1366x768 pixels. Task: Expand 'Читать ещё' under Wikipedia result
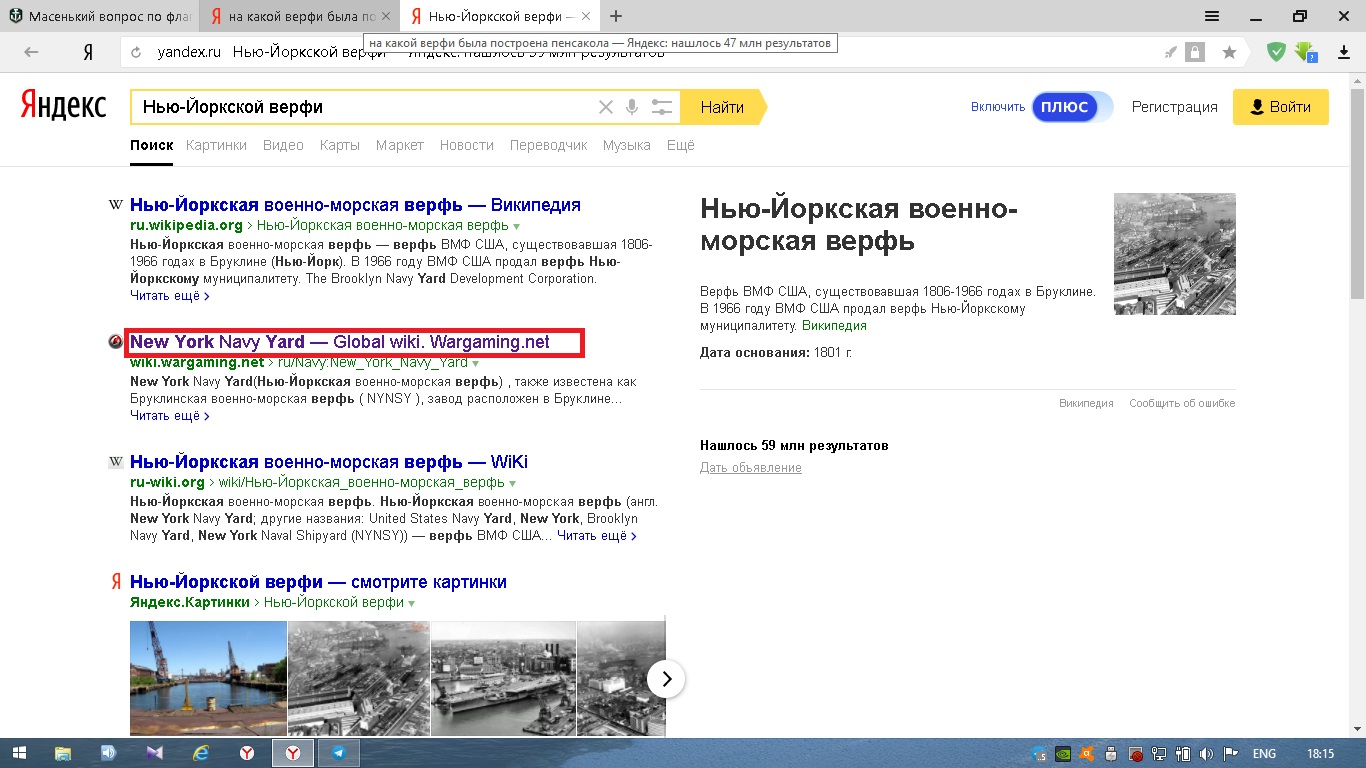tap(170, 296)
